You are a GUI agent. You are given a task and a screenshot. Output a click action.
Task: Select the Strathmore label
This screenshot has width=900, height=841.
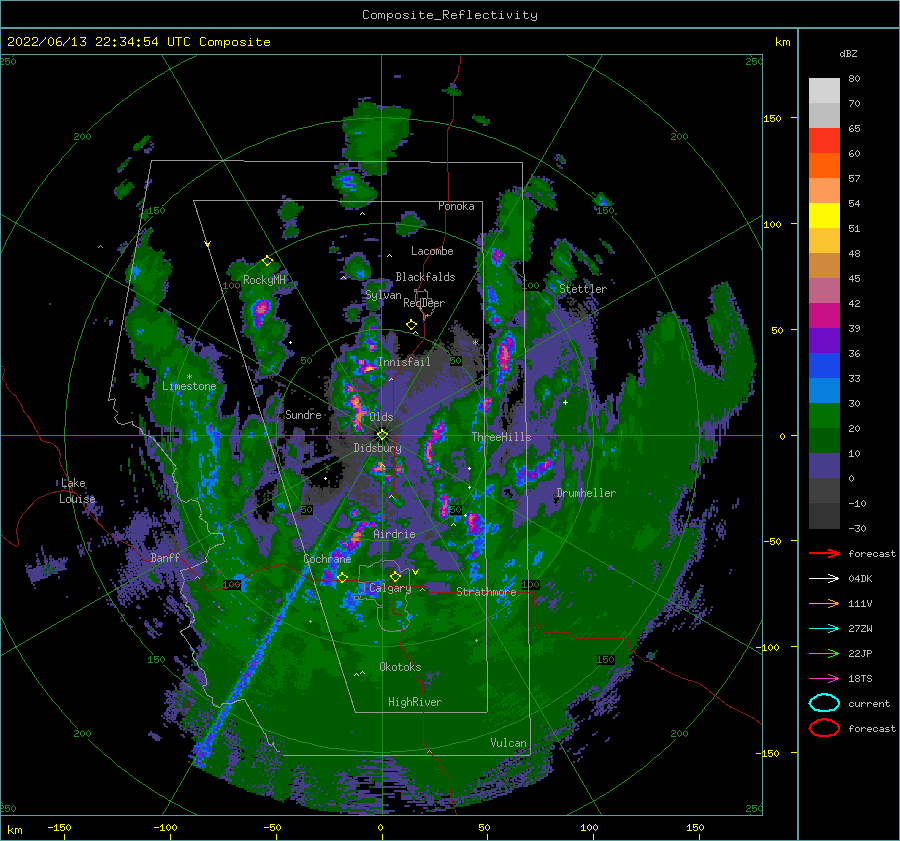pyautogui.click(x=486, y=592)
